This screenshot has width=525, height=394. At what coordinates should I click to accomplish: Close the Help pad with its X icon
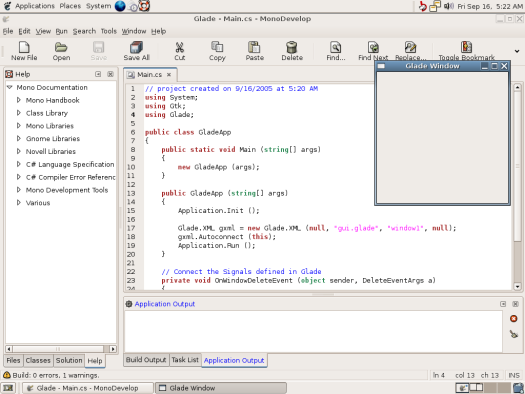[x=110, y=74]
